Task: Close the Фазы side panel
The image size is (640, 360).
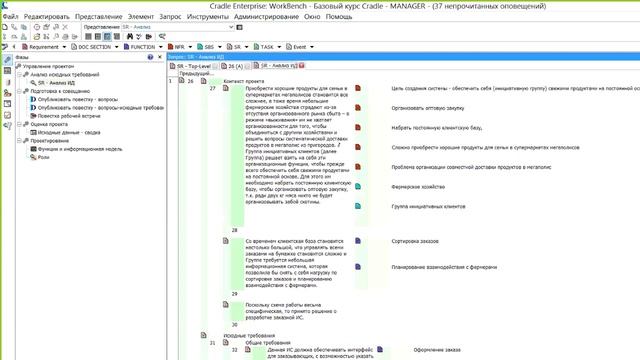Action: tap(160, 57)
